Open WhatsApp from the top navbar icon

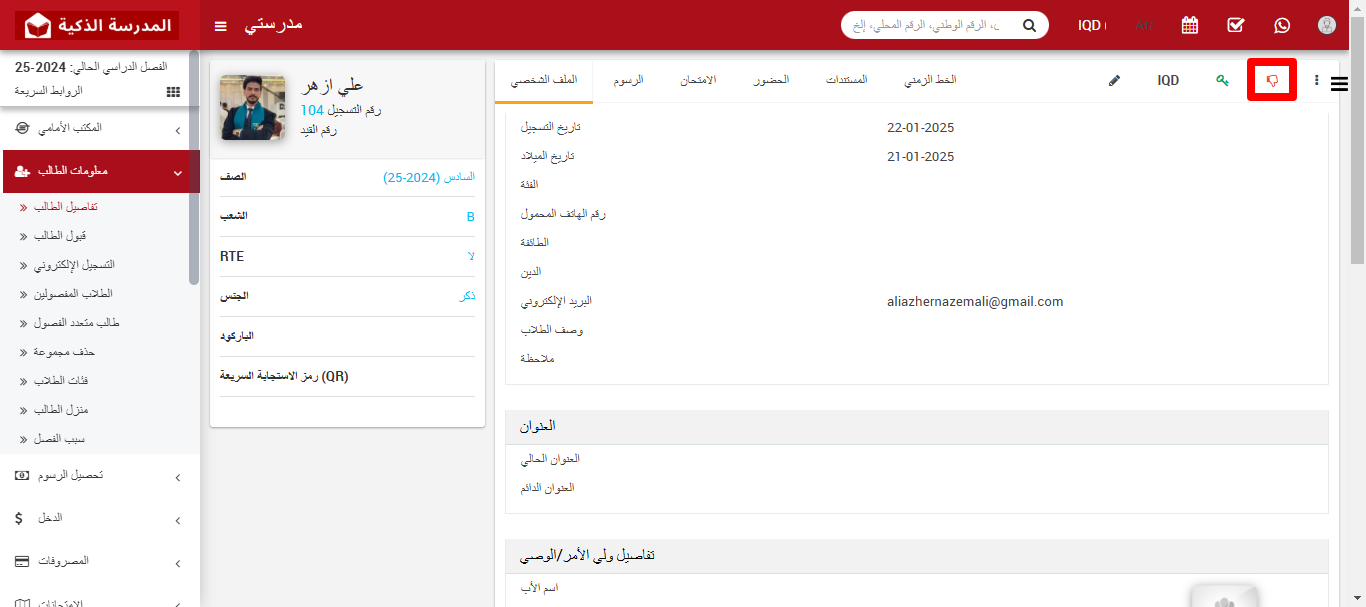[1281, 24]
